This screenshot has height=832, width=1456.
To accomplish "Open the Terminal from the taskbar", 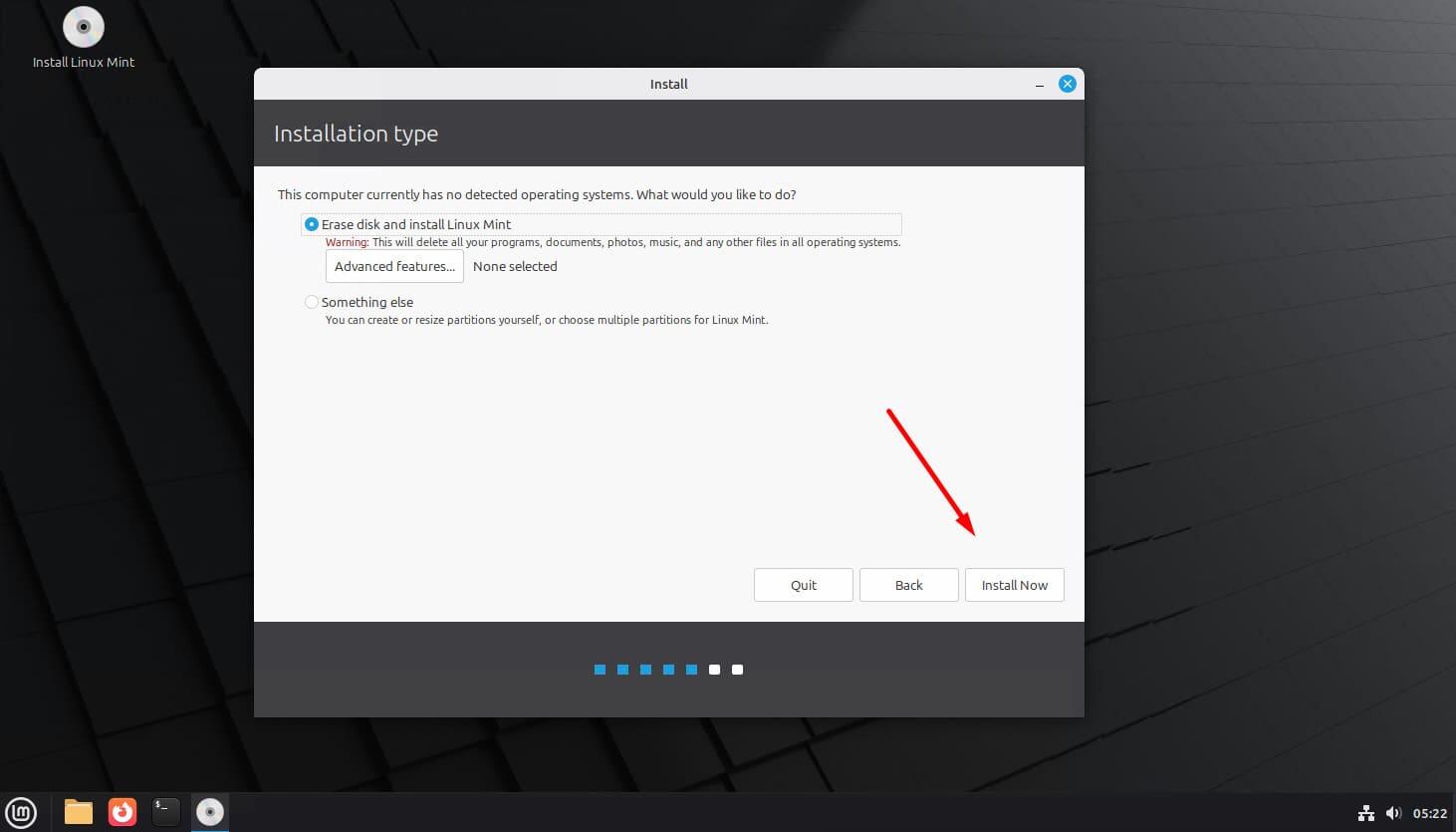I will pyautogui.click(x=165, y=812).
